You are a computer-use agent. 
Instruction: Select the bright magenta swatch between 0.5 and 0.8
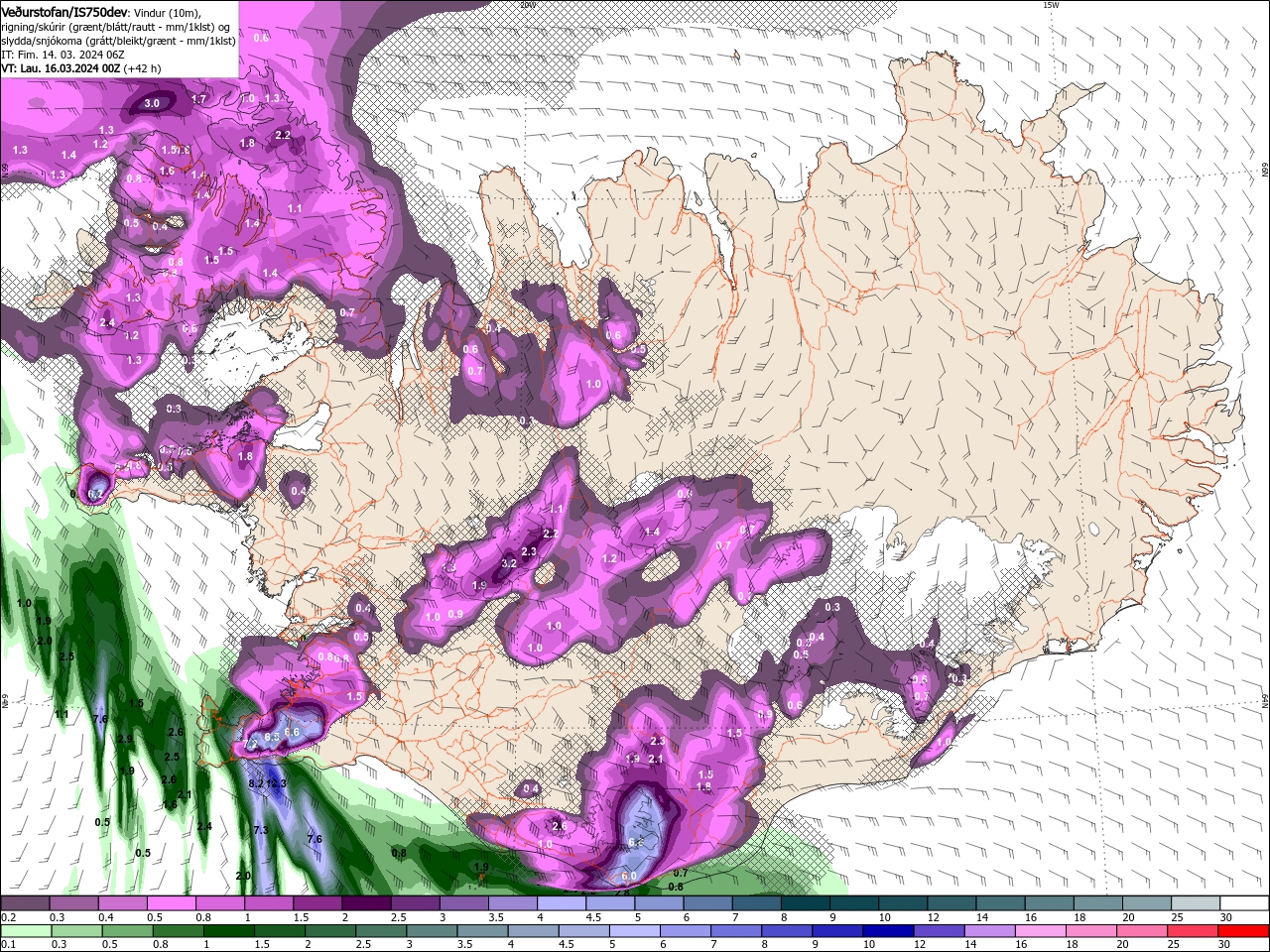[171, 902]
